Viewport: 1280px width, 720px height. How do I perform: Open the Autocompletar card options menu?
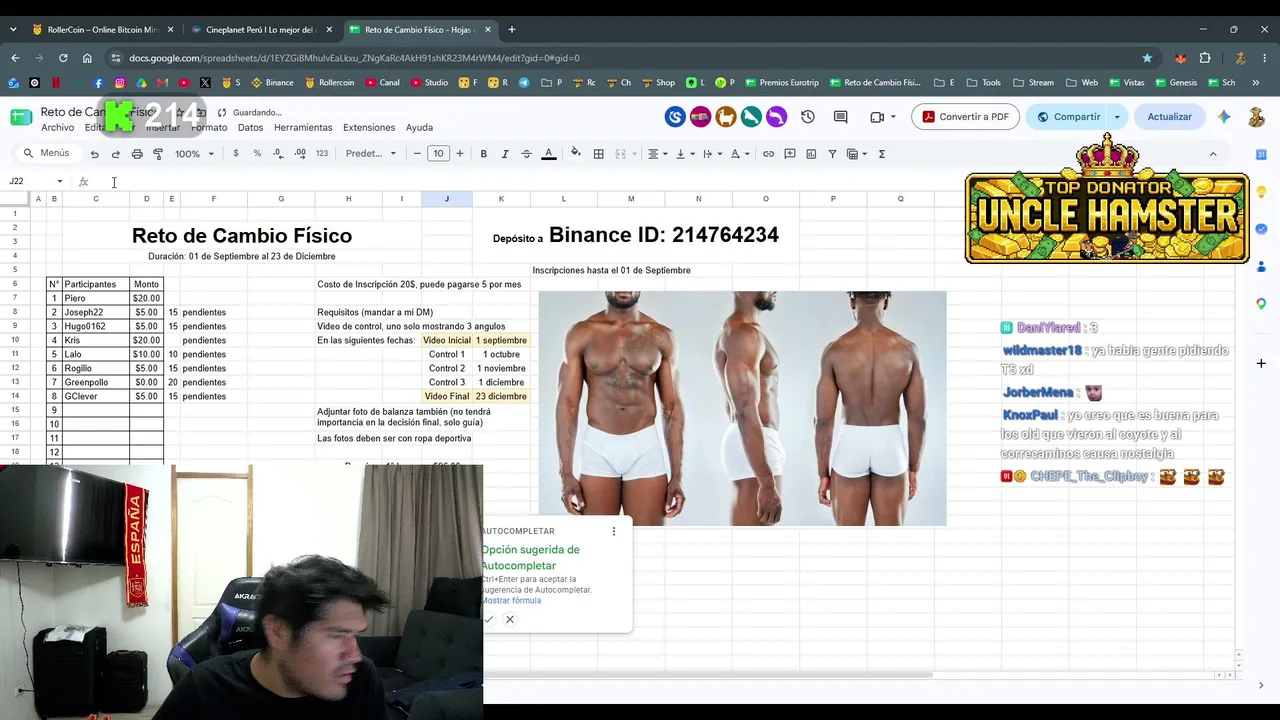pos(614,531)
